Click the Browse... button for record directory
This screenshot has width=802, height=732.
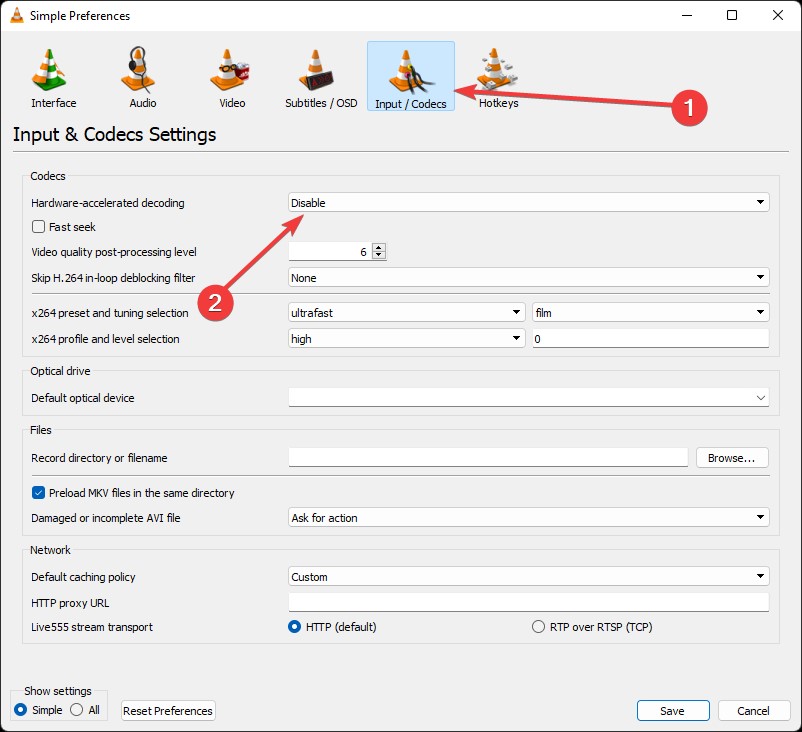(x=731, y=458)
